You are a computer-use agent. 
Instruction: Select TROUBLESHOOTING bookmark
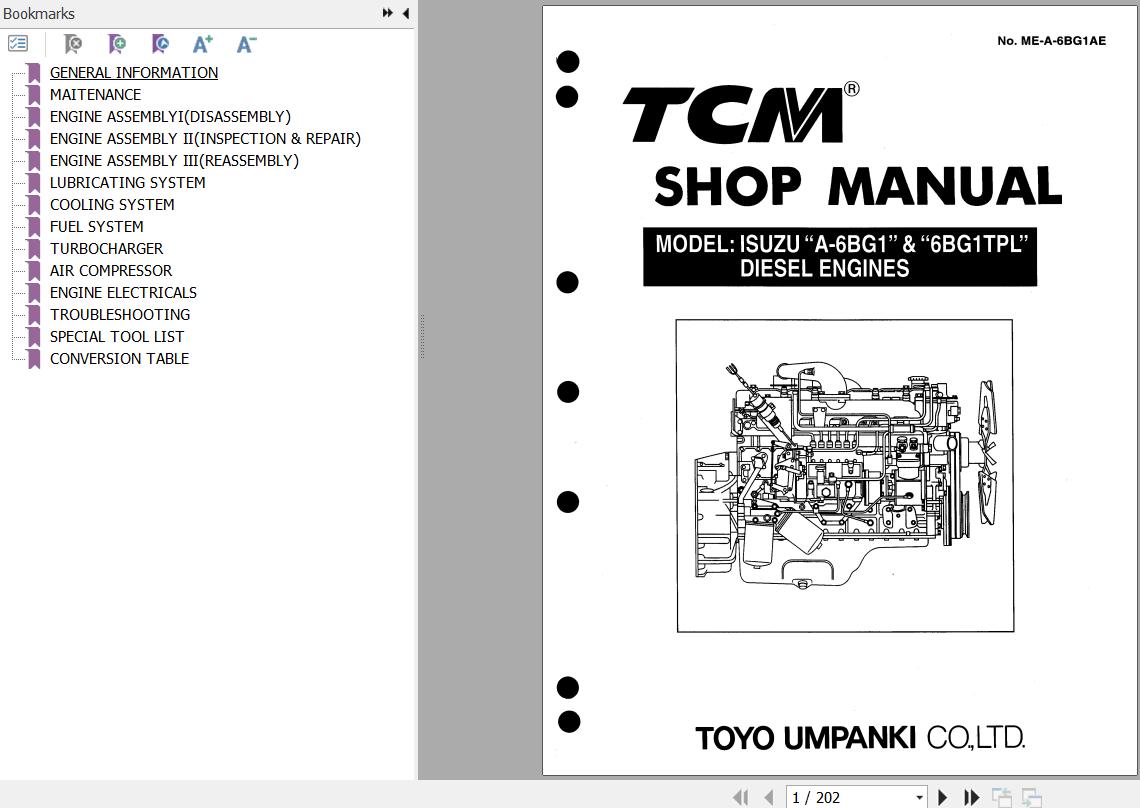click(120, 314)
